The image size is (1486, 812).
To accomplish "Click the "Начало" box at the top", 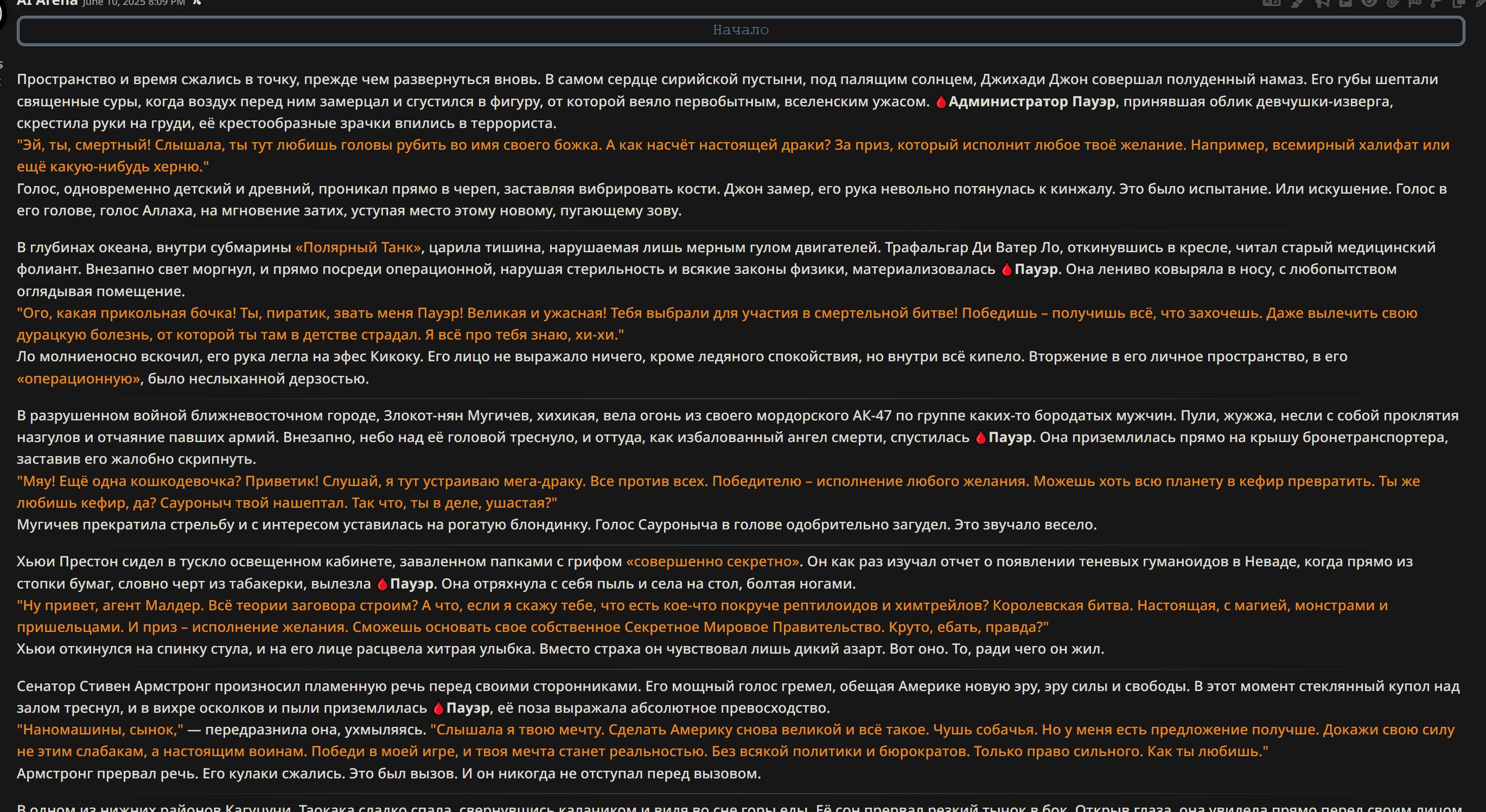I will tap(741, 30).
